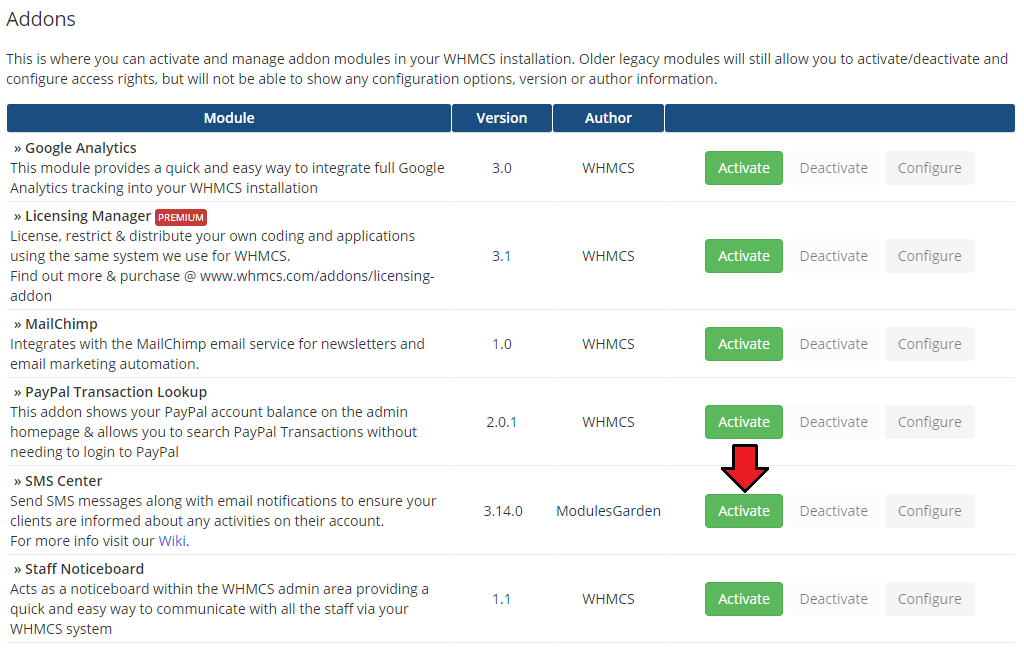The height and width of the screenshot is (657, 1024).
Task: Click version 1.1 of Staff Noticeboard
Action: click(x=502, y=599)
